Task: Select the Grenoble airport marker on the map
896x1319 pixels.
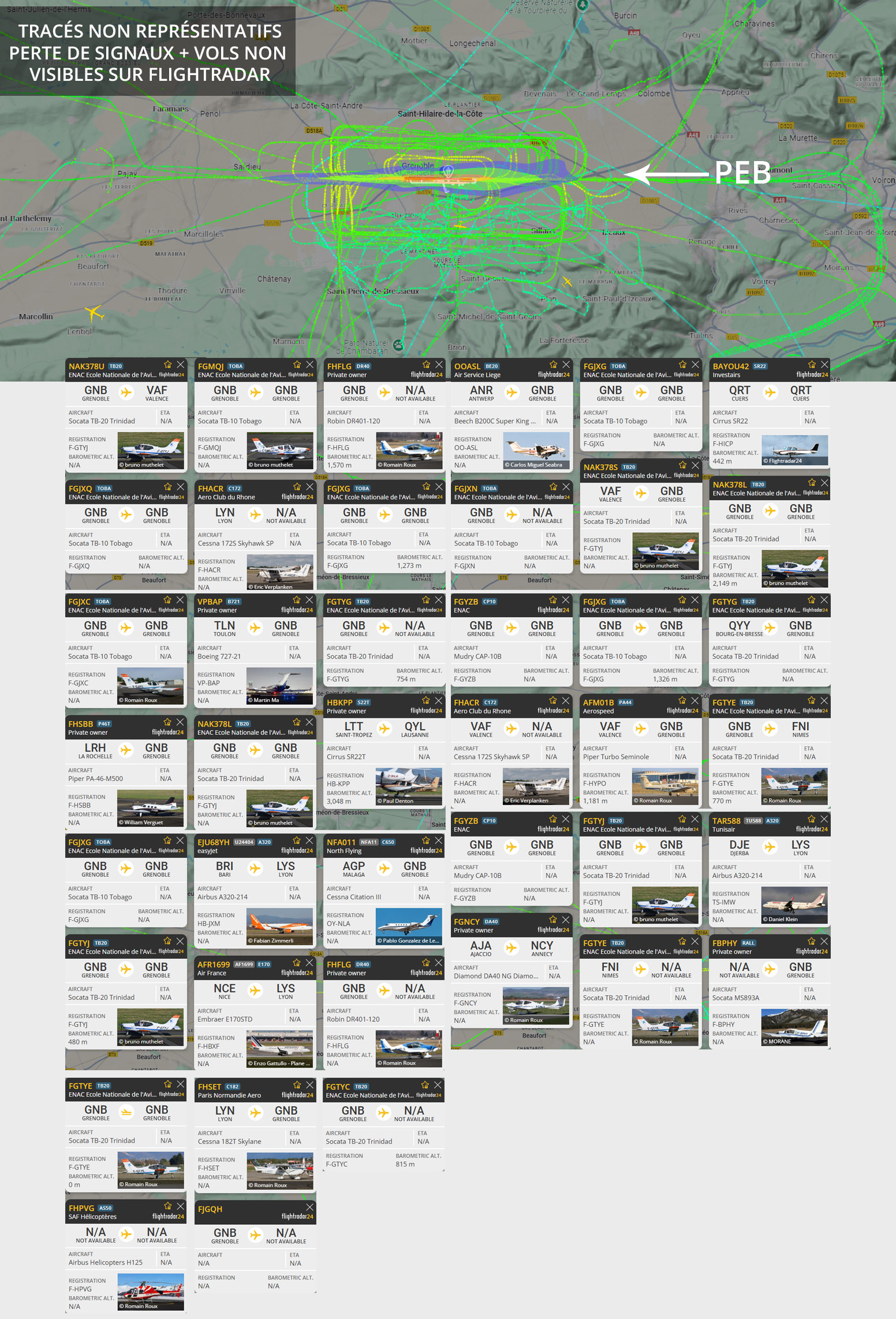Action: coord(447,171)
